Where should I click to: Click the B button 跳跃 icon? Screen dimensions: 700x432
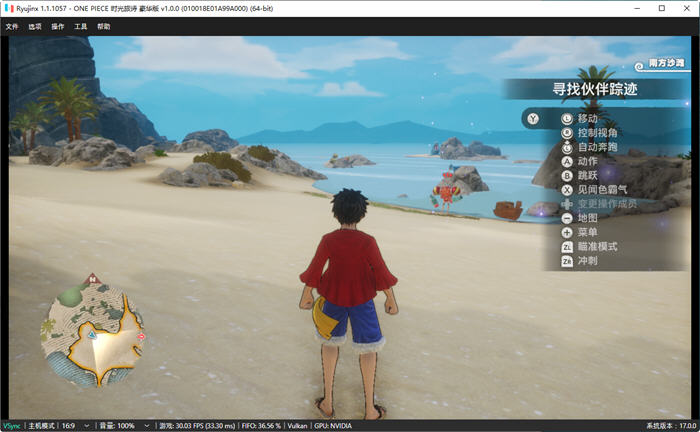[567, 176]
